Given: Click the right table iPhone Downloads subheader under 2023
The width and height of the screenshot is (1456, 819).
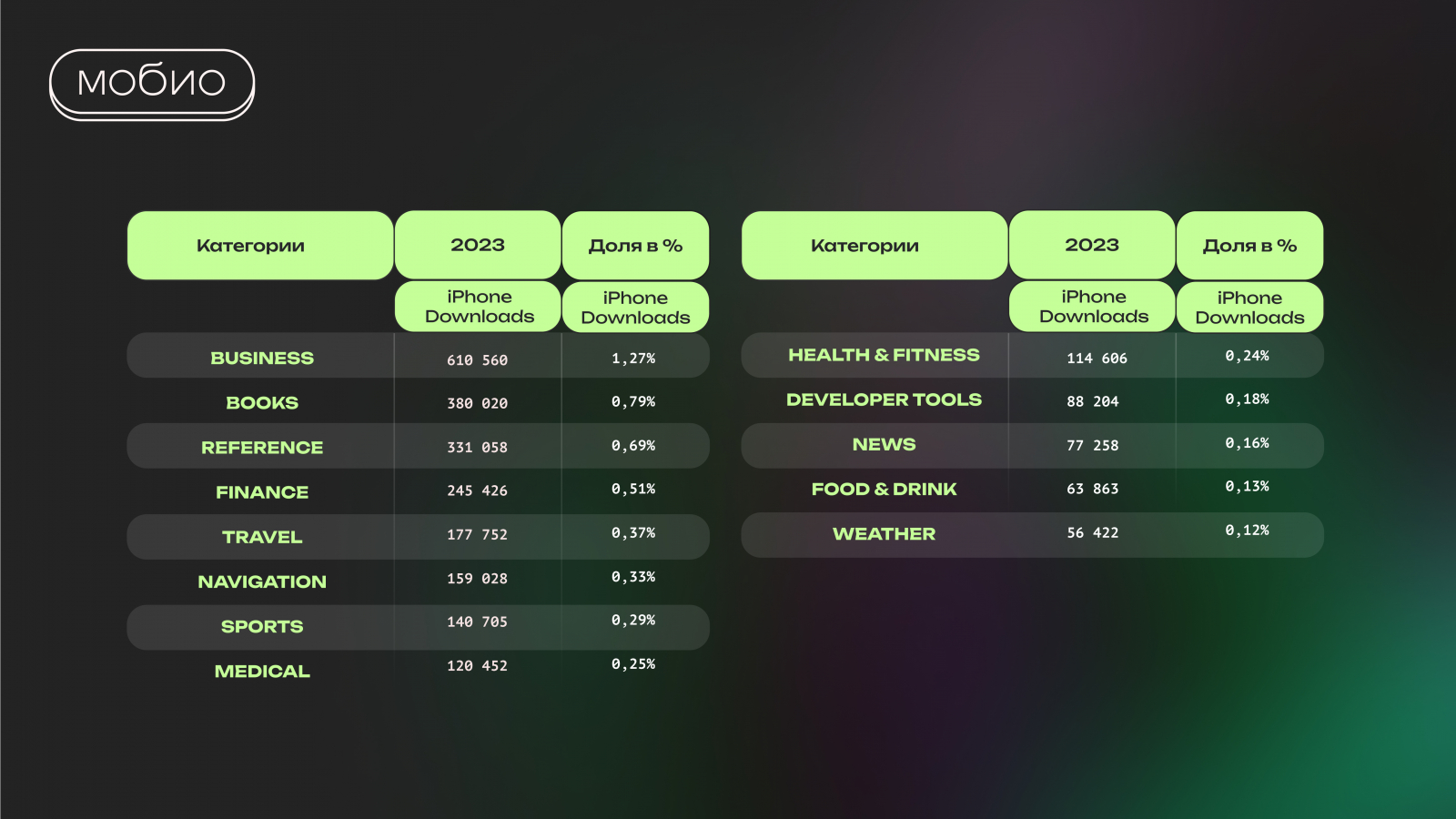Looking at the screenshot, I should (x=1093, y=307).
